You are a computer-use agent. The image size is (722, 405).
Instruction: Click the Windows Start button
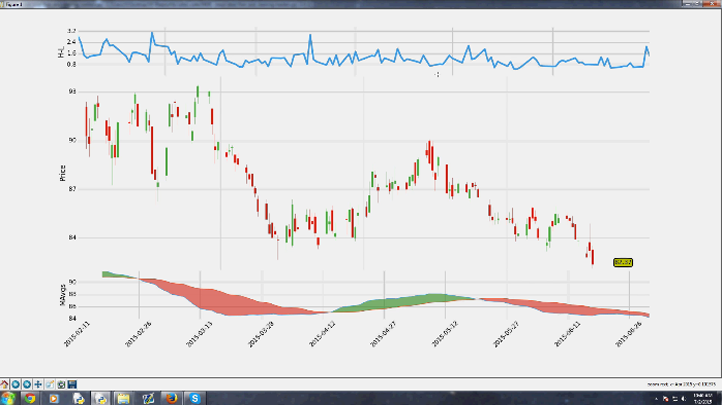(7, 398)
